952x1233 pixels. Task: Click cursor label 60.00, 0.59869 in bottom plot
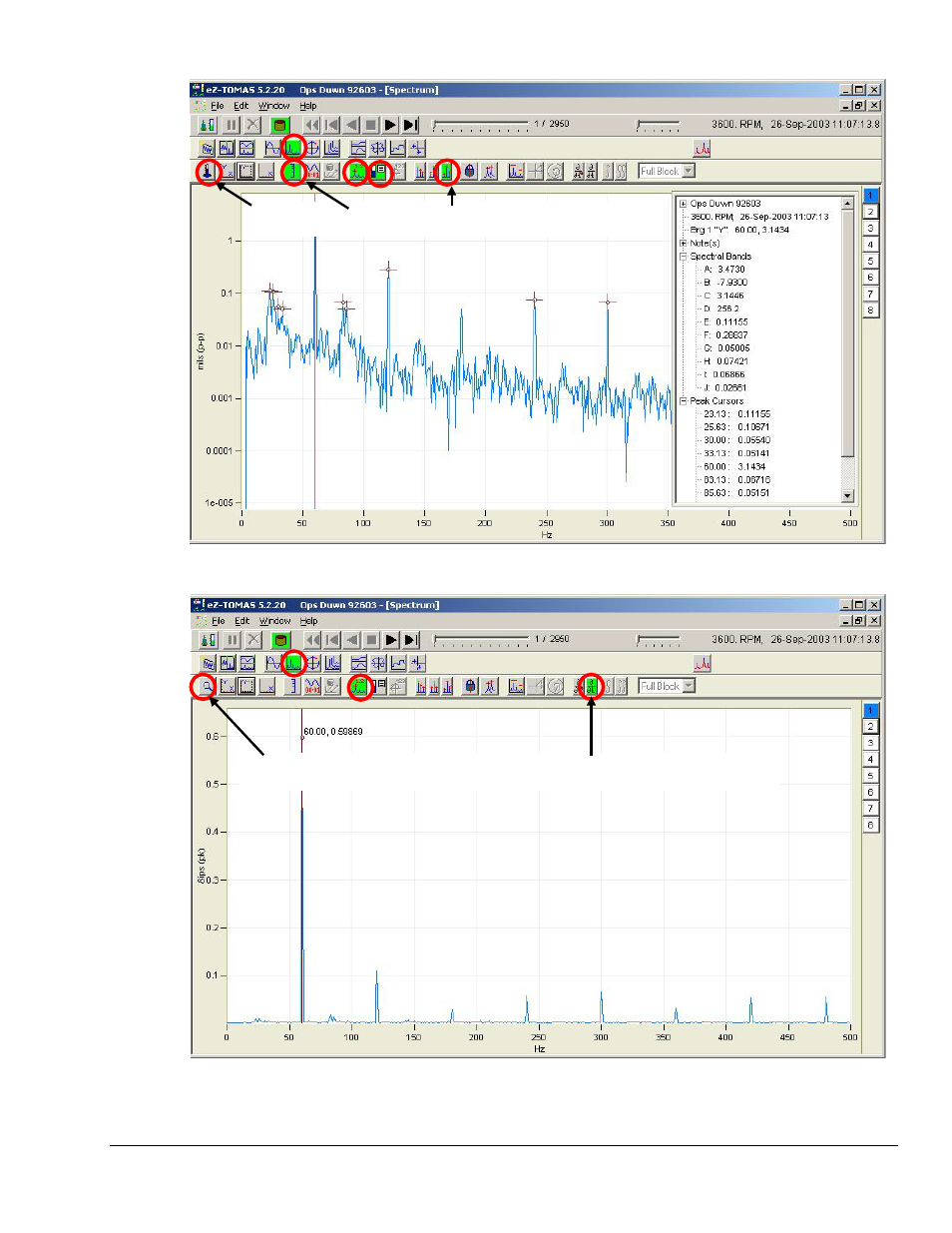tap(333, 732)
